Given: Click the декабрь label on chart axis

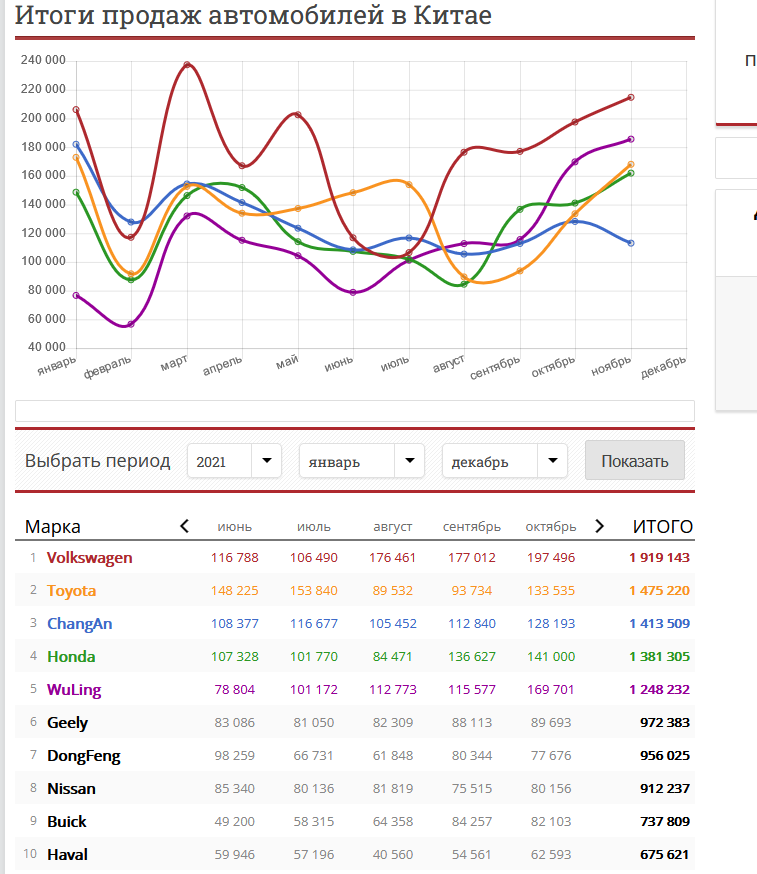Looking at the screenshot, I should tap(663, 367).
